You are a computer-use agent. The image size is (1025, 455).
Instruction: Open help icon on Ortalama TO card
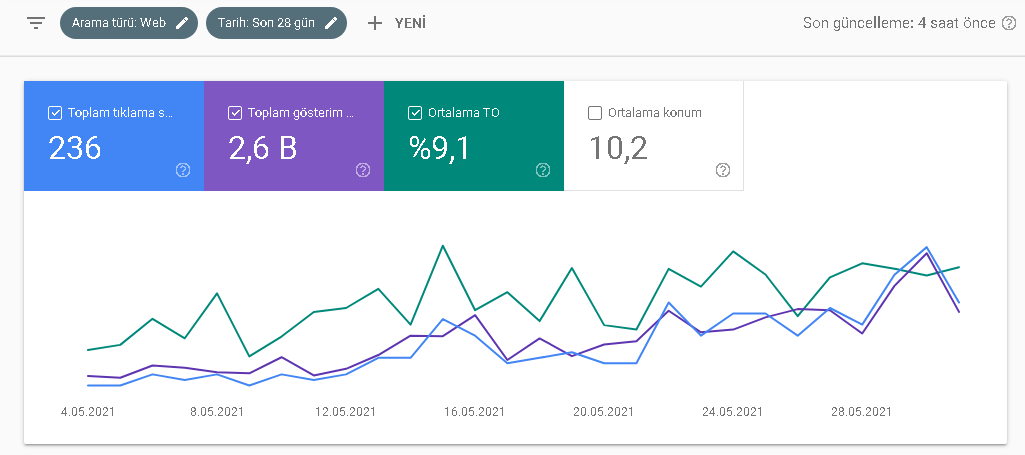click(543, 170)
